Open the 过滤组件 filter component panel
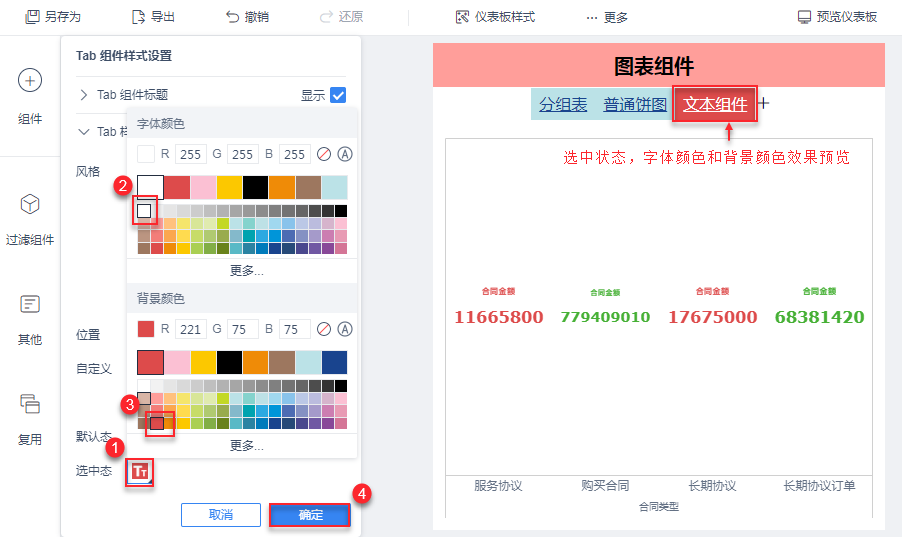902x537 pixels. coord(30,205)
